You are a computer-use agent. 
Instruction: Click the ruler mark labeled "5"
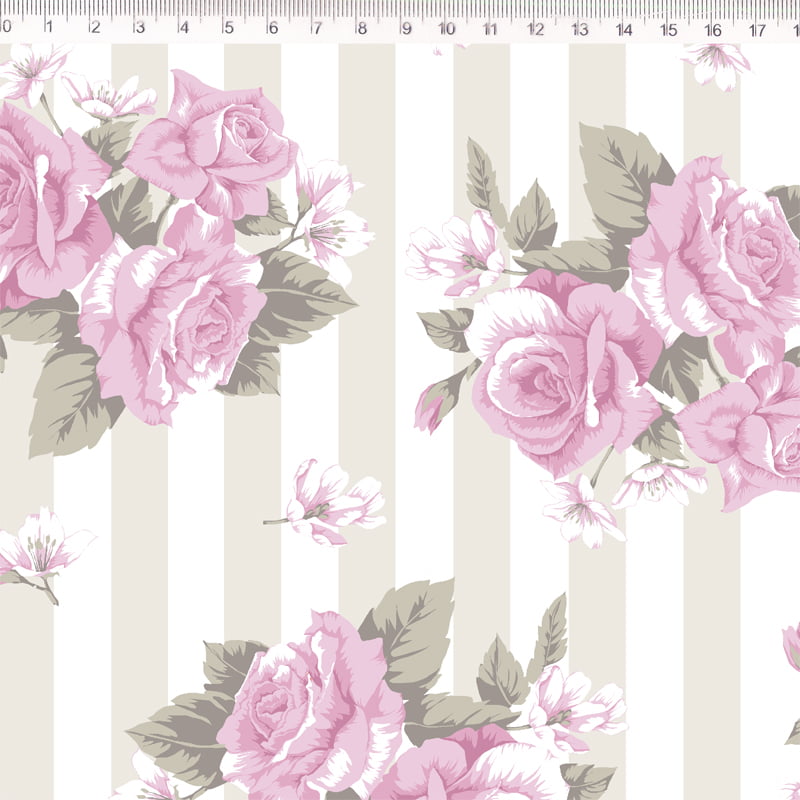[x=229, y=28]
